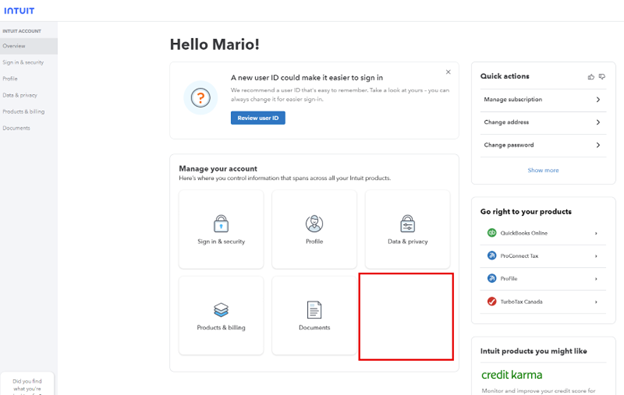Click arrow beside ProConnect Tax
The width and height of the screenshot is (624, 395).
[596, 256]
